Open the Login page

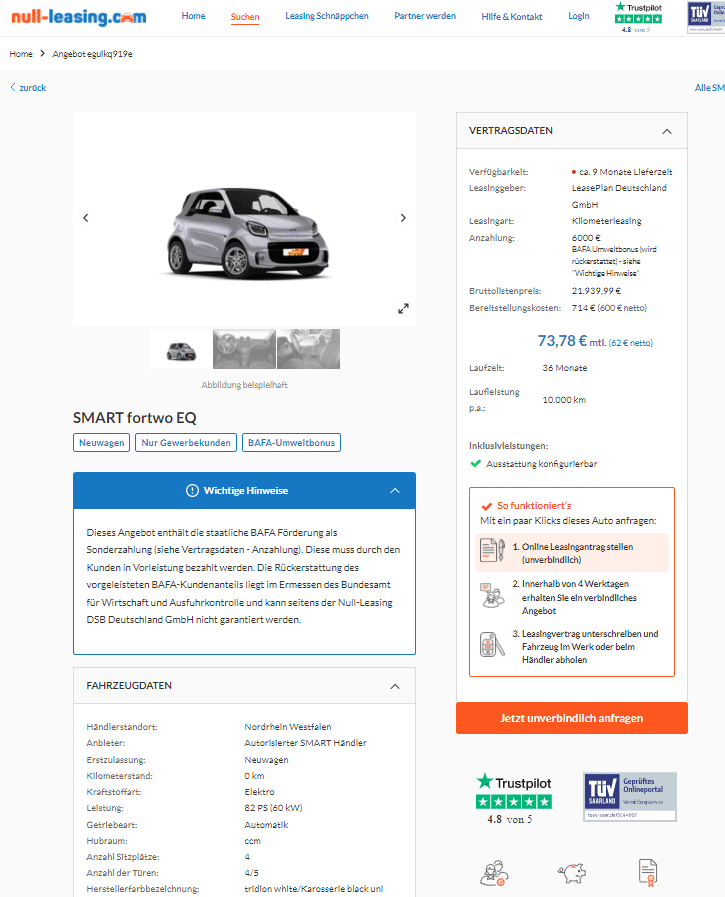[x=579, y=16]
